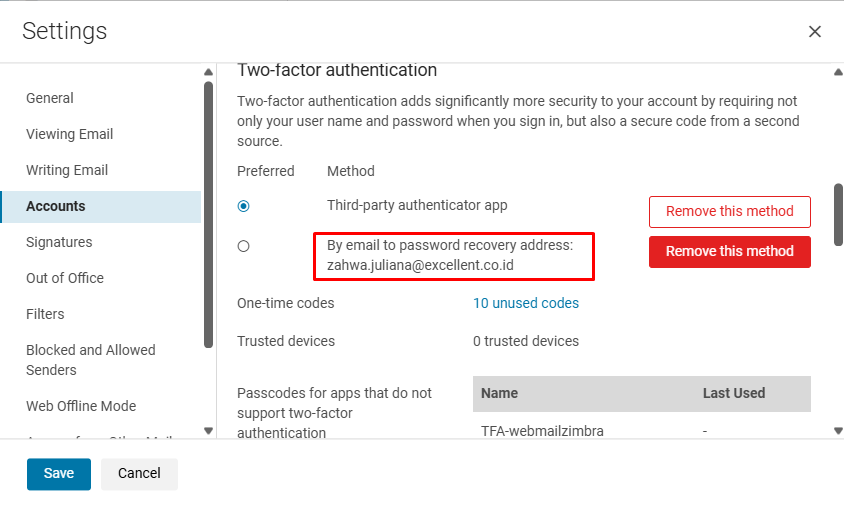This screenshot has height=506, width=844.
Task: Open Signatures settings
Action: point(59,242)
